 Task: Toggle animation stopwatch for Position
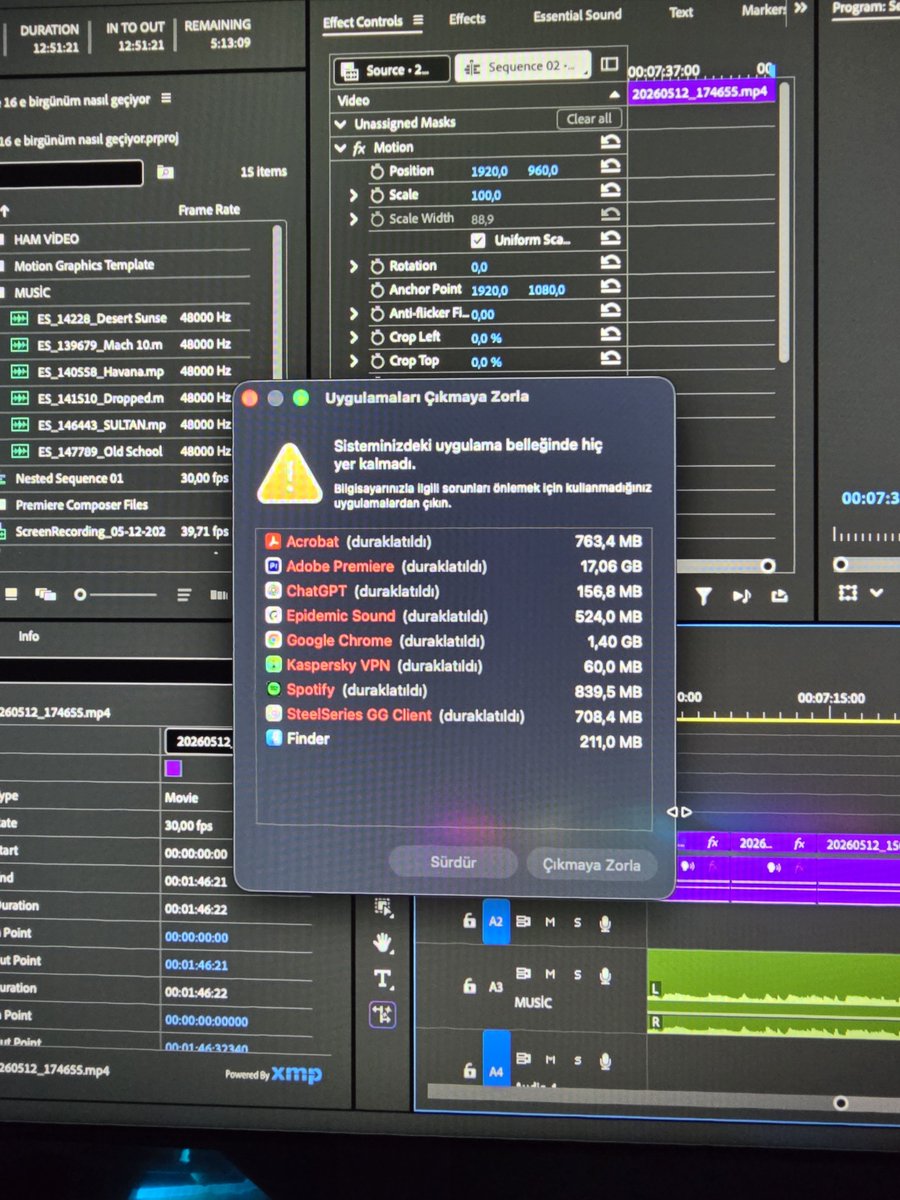[378, 172]
